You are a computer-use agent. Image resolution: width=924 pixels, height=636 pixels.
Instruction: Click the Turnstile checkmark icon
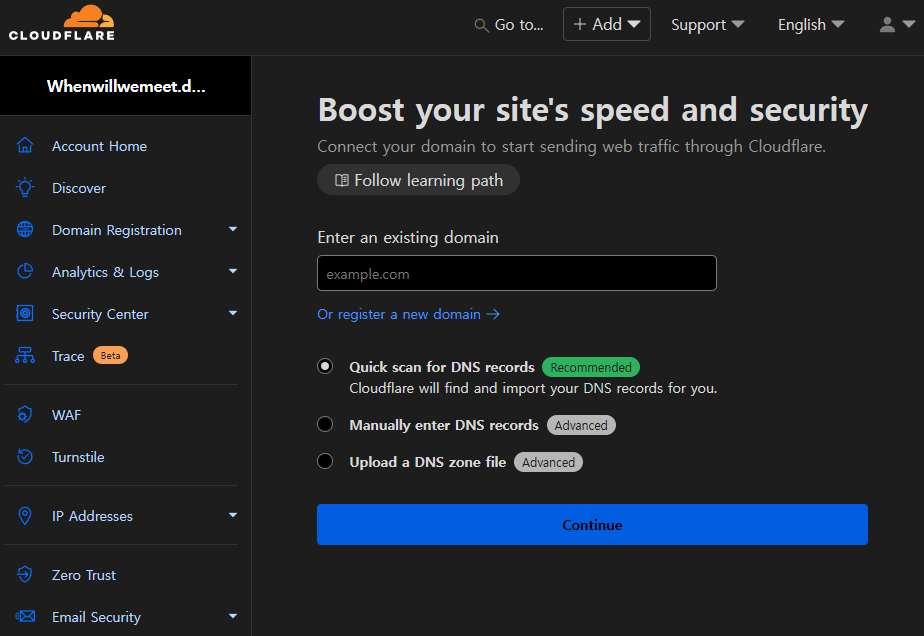click(25, 456)
